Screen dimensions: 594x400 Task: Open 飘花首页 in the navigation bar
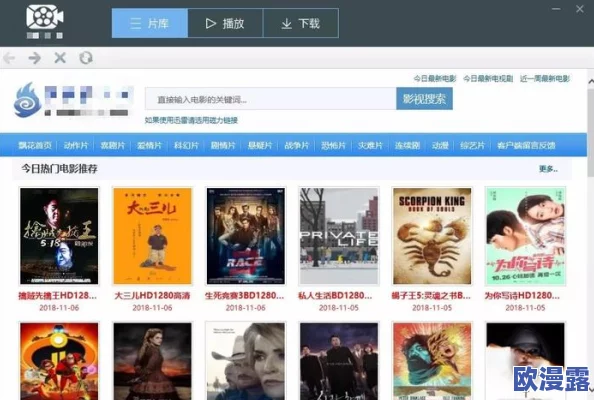point(35,145)
